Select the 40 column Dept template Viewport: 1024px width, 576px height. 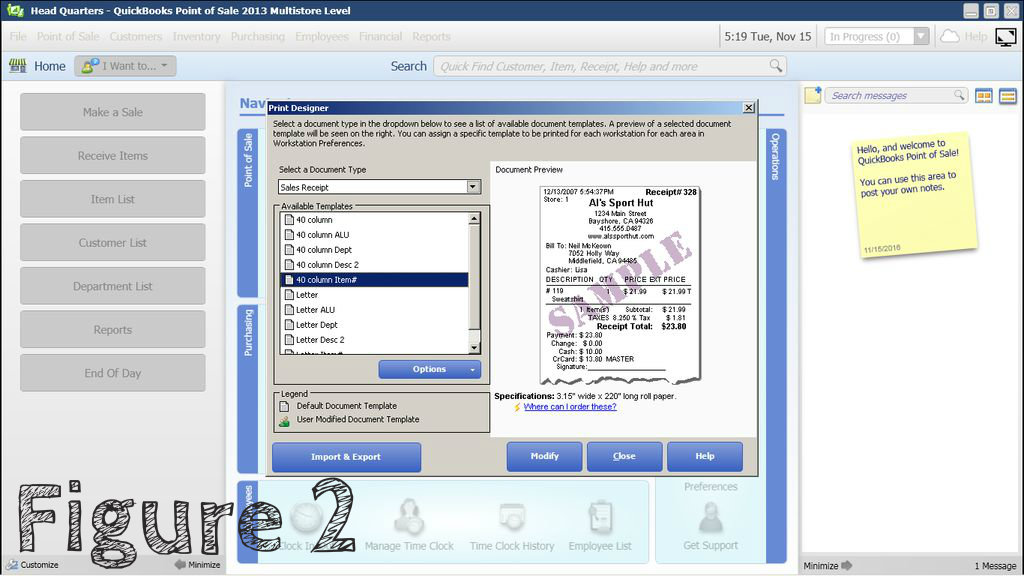pos(374,250)
